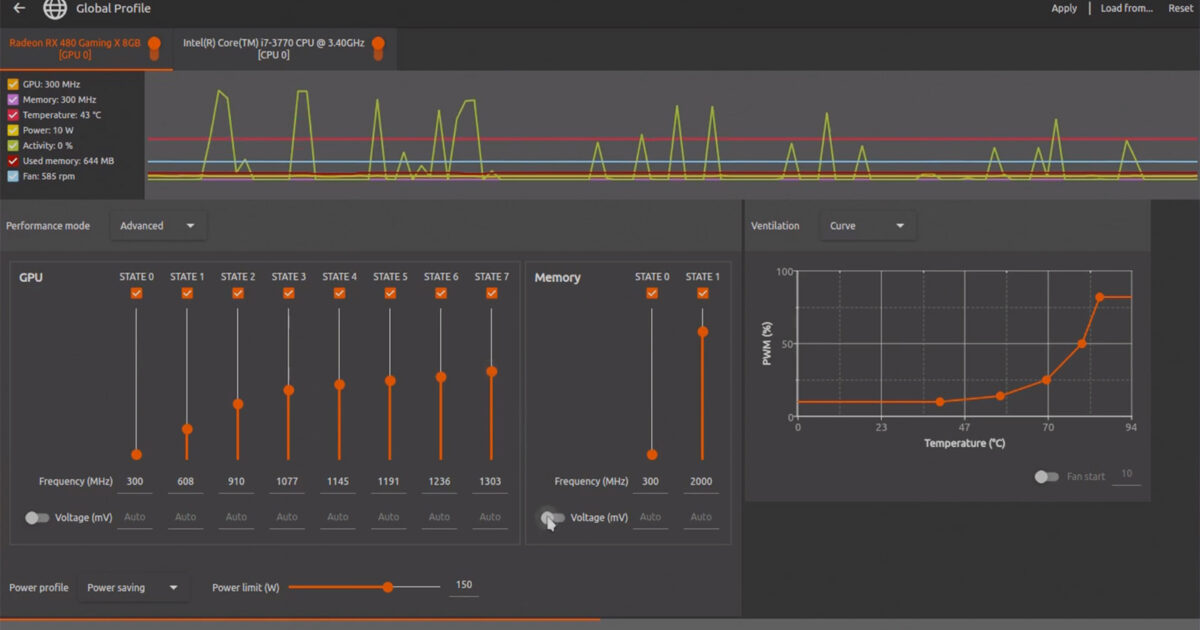Open the Power profile Power saving dropdown

click(x=133, y=588)
